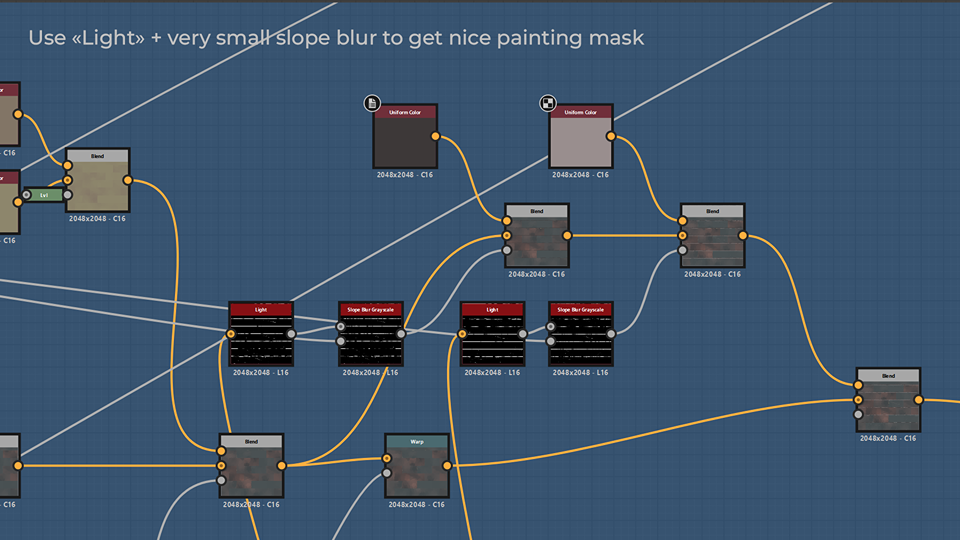
Task: Select the Warp node
Action: coord(417,466)
